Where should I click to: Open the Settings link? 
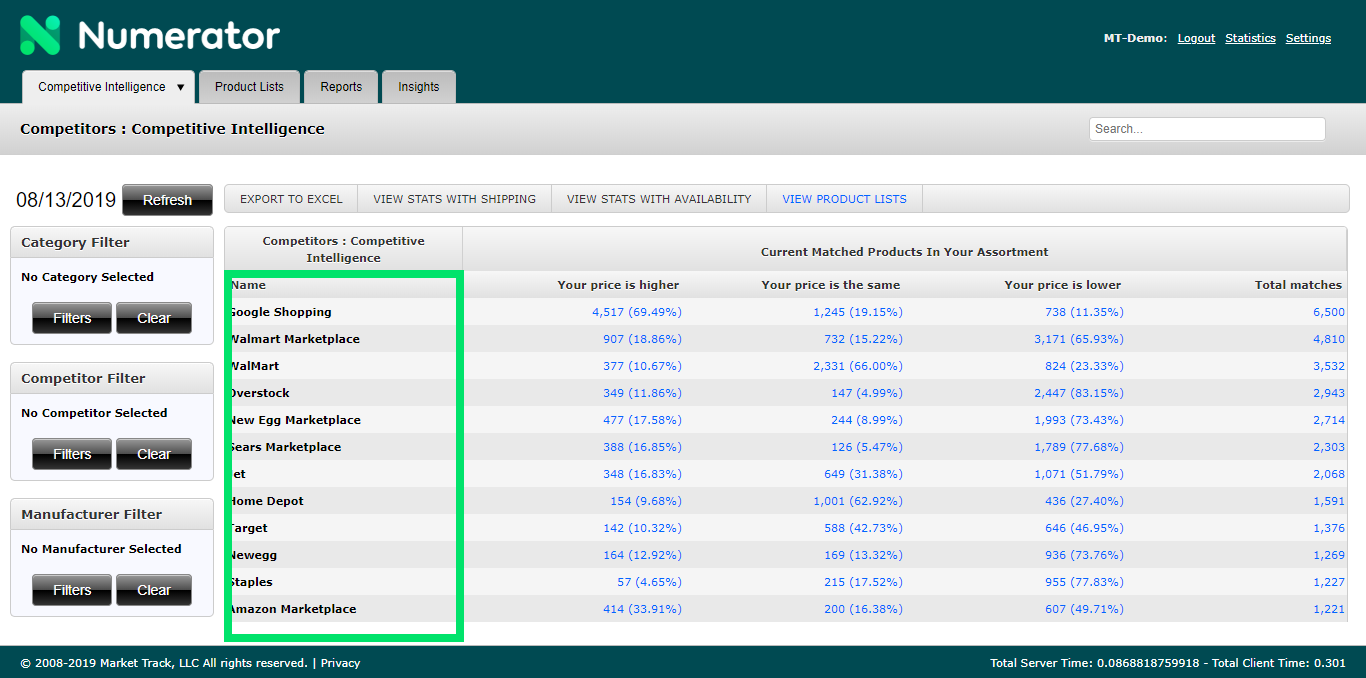coord(1308,38)
